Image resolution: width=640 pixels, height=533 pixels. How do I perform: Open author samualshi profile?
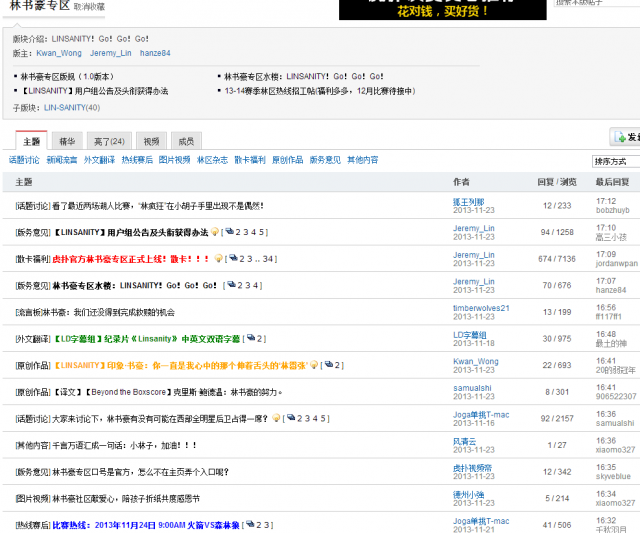point(472,388)
